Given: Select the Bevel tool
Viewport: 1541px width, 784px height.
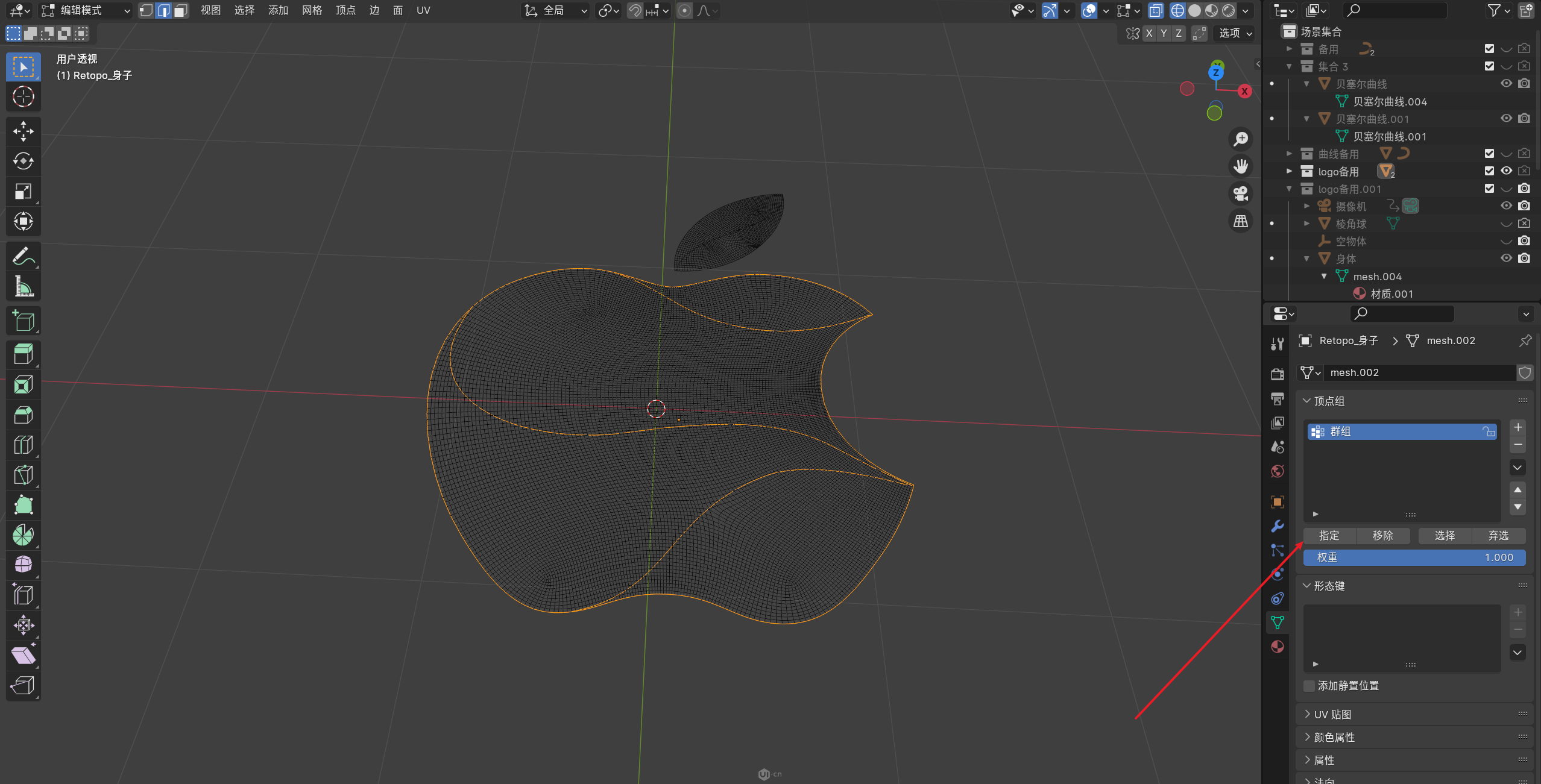Looking at the screenshot, I should tap(24, 415).
